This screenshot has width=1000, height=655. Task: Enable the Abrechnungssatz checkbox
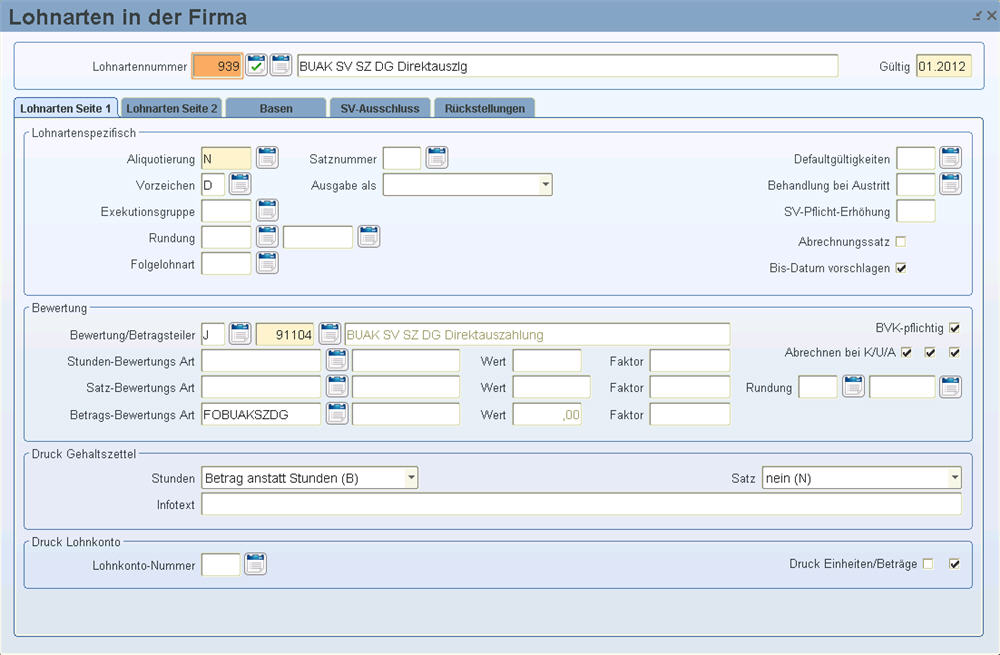point(901,242)
